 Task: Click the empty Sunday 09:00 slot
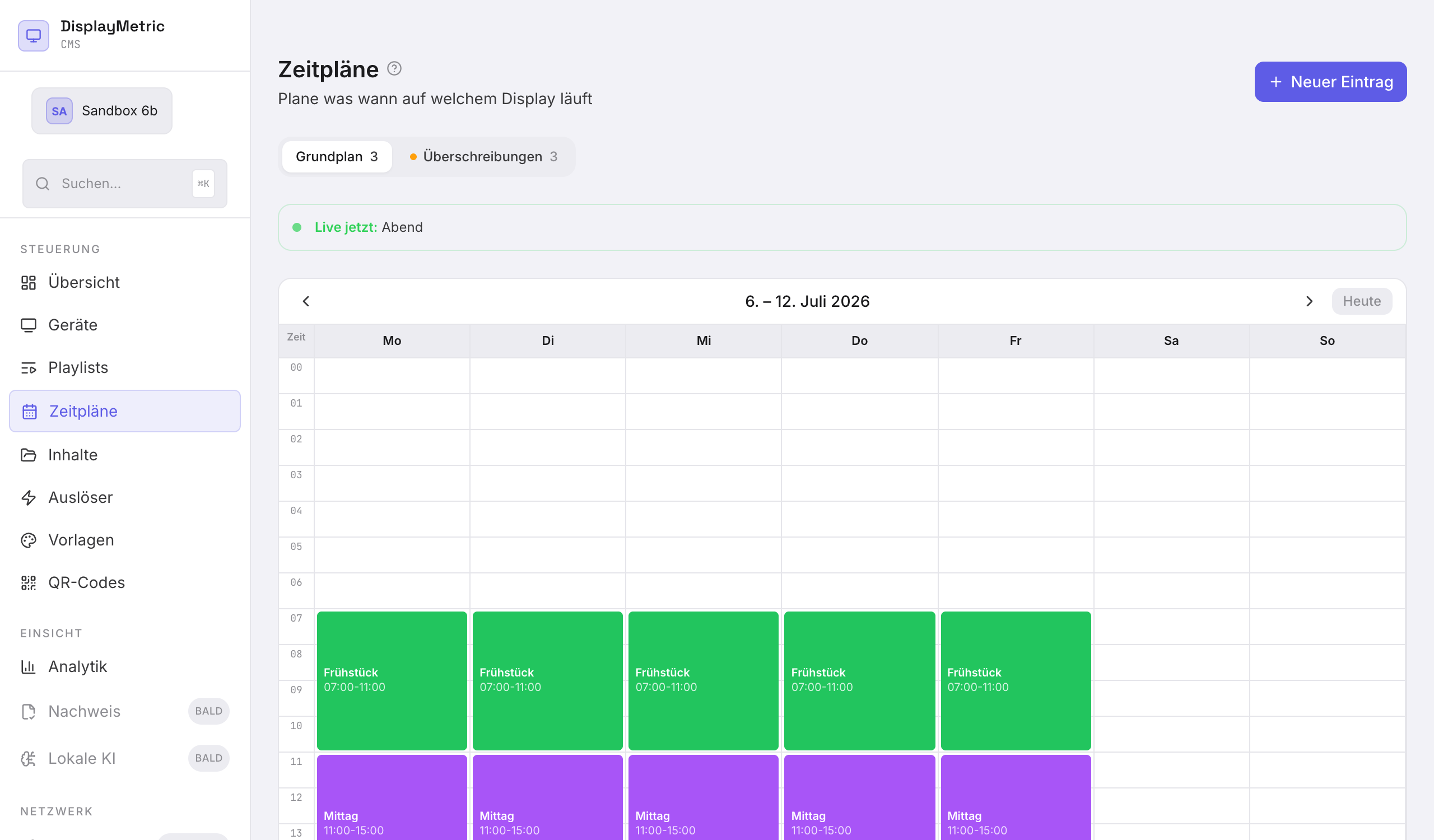click(x=1328, y=698)
